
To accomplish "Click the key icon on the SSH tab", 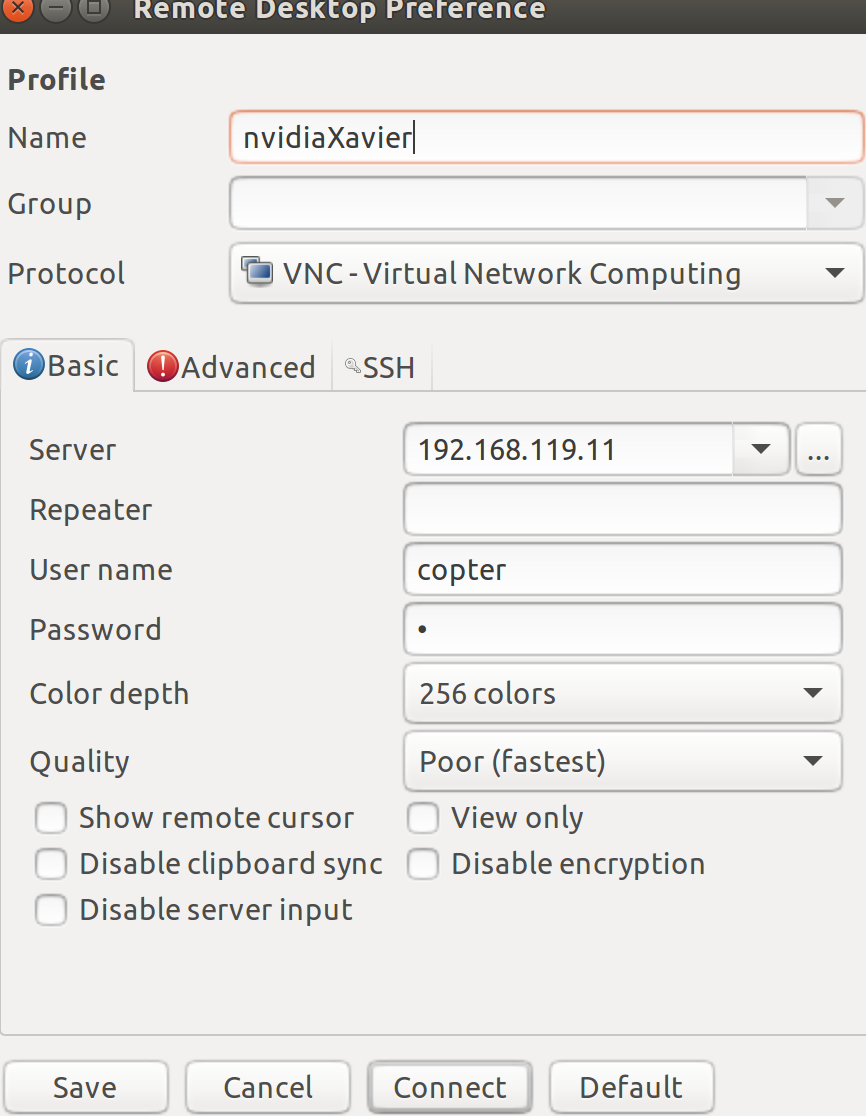I will coord(352,366).
